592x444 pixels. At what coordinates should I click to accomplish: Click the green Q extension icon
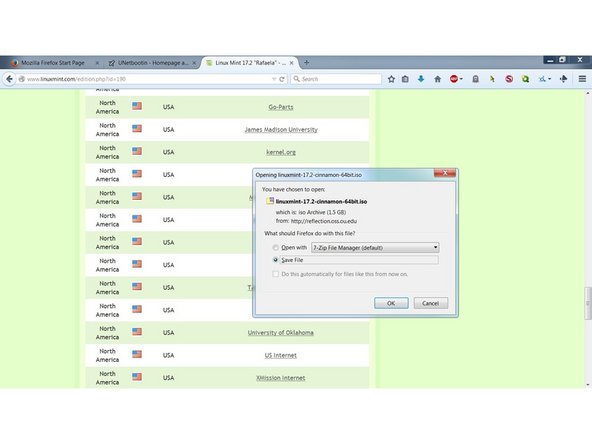[525, 79]
